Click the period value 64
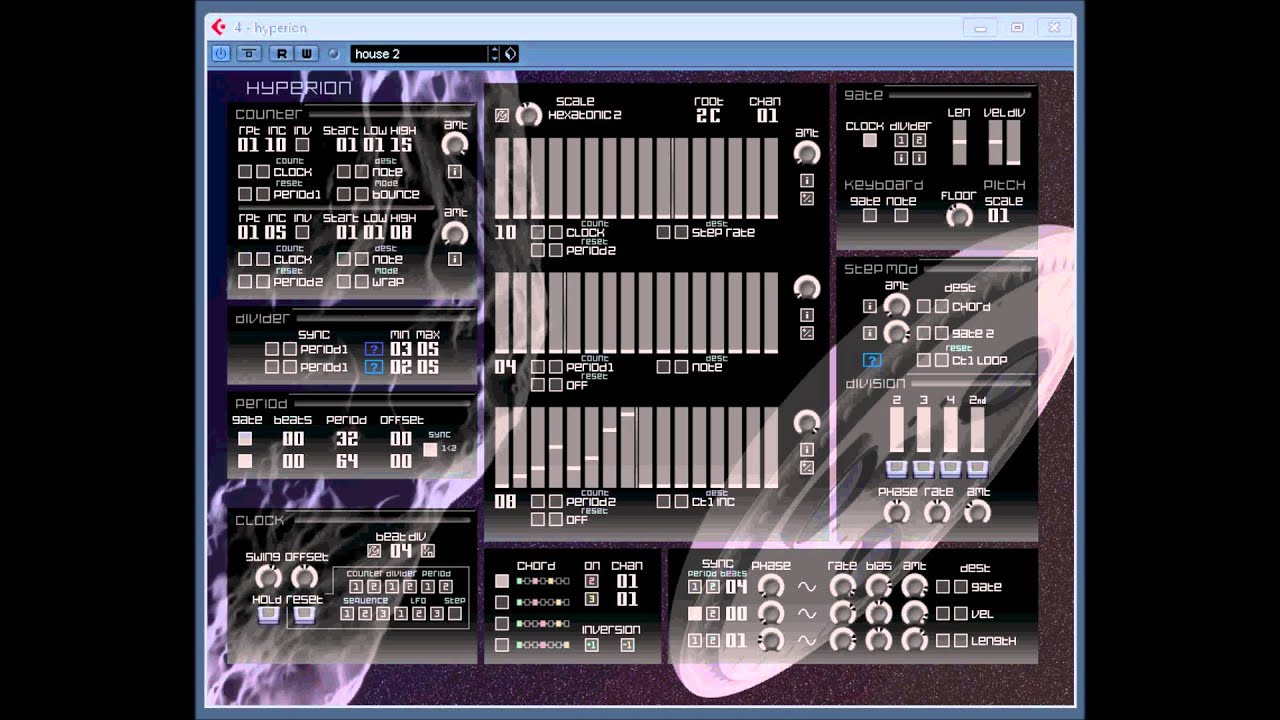 click(x=347, y=461)
